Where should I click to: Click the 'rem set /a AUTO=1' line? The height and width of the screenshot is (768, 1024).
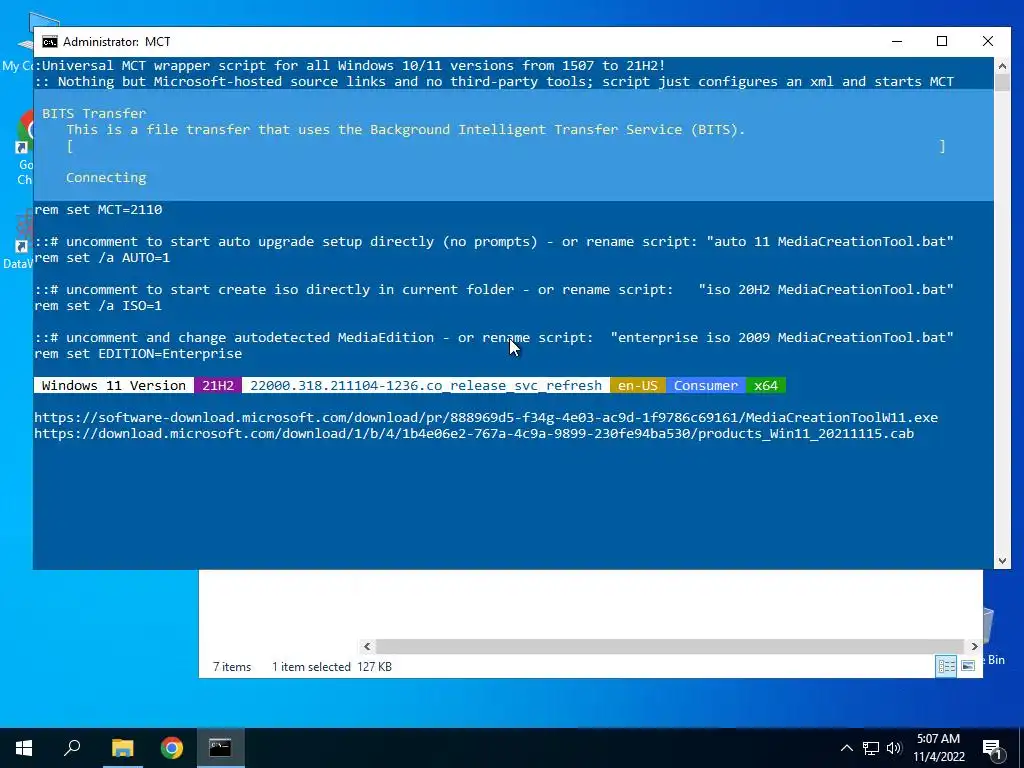pyautogui.click(x=102, y=257)
